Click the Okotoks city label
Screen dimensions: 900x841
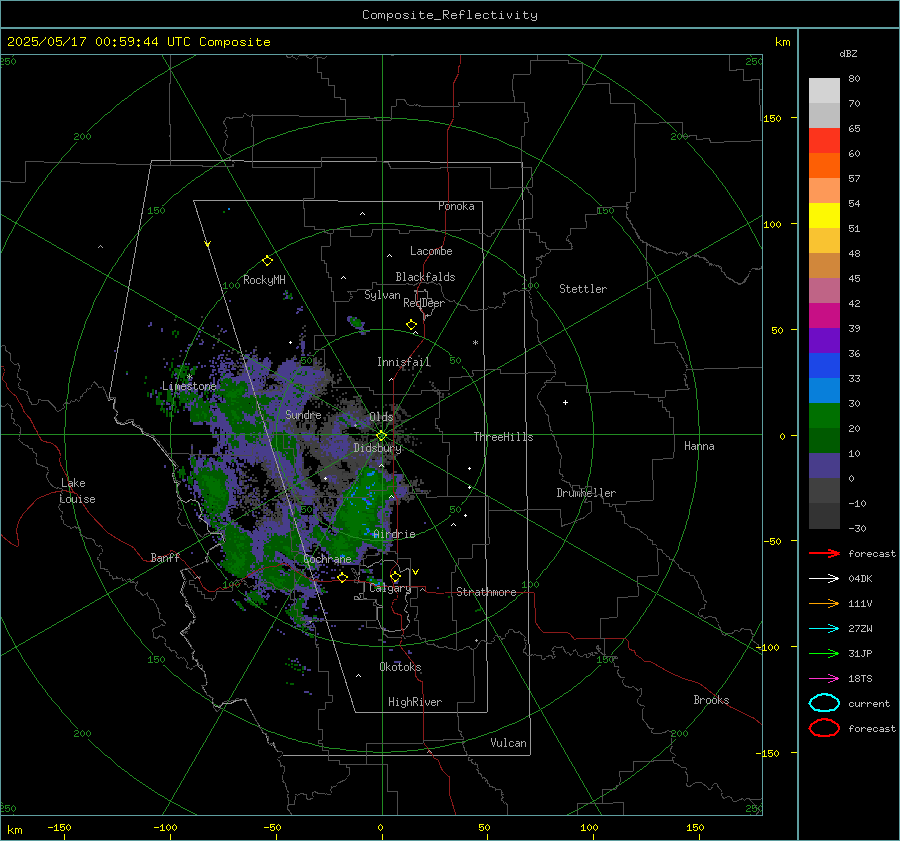(400, 667)
